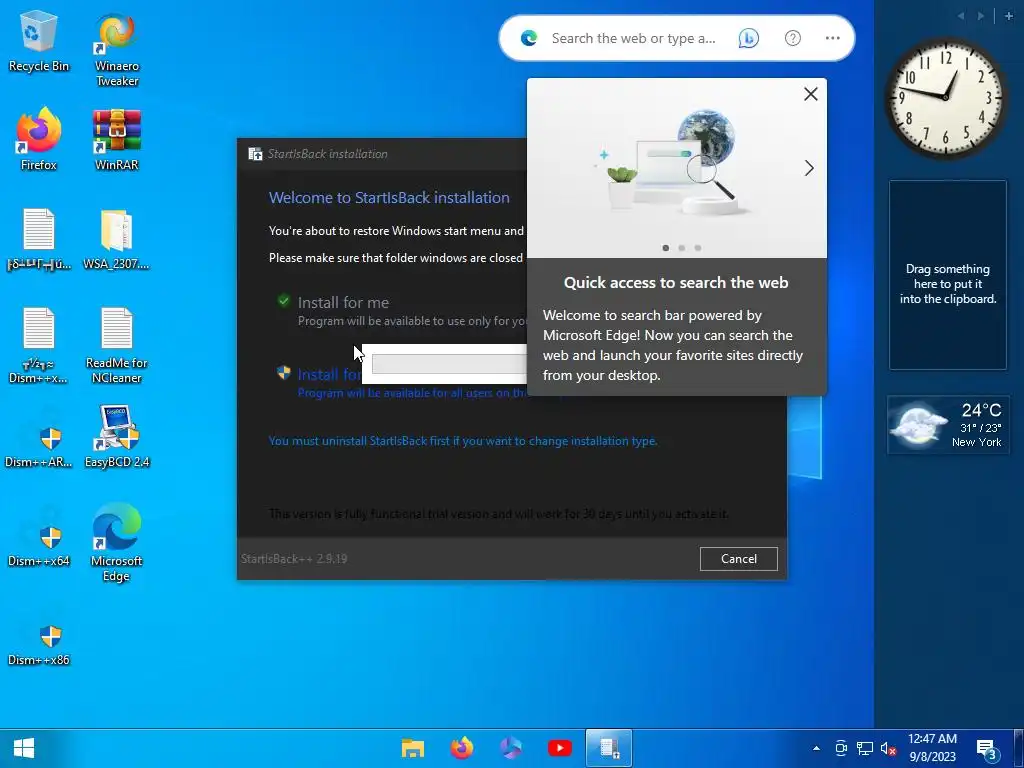Choose the Install for me option
This screenshot has width=1024, height=768.
[x=343, y=303]
